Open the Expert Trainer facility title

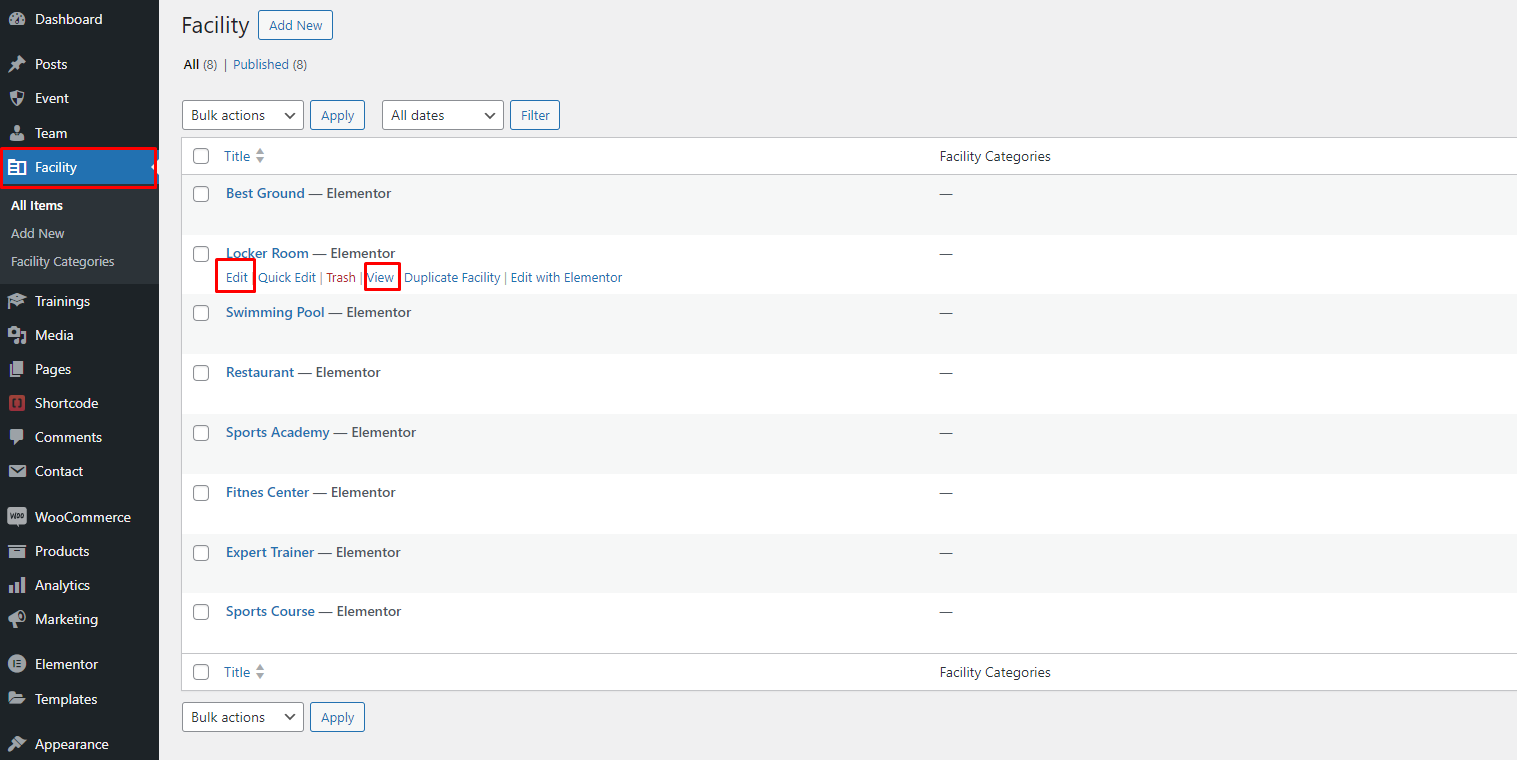(x=270, y=552)
